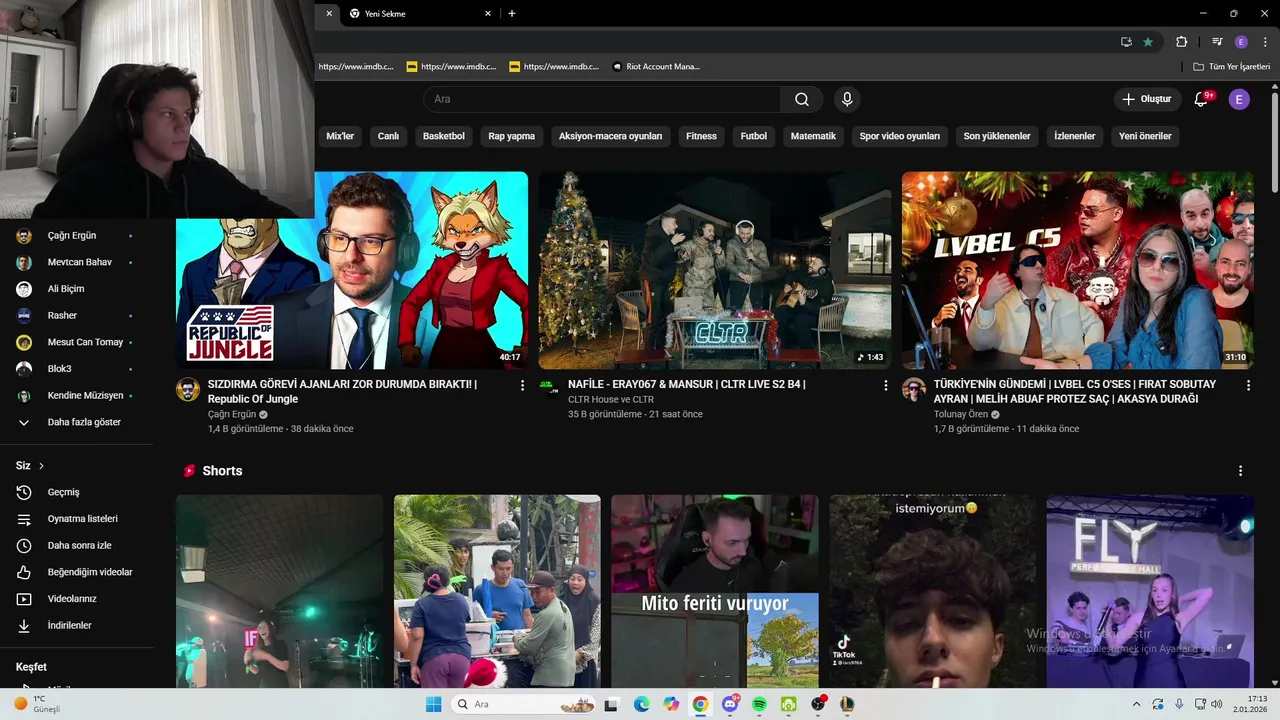Open Microsoft Edge from the taskbar
Image resolution: width=1280 pixels, height=720 pixels.
[x=641, y=704]
